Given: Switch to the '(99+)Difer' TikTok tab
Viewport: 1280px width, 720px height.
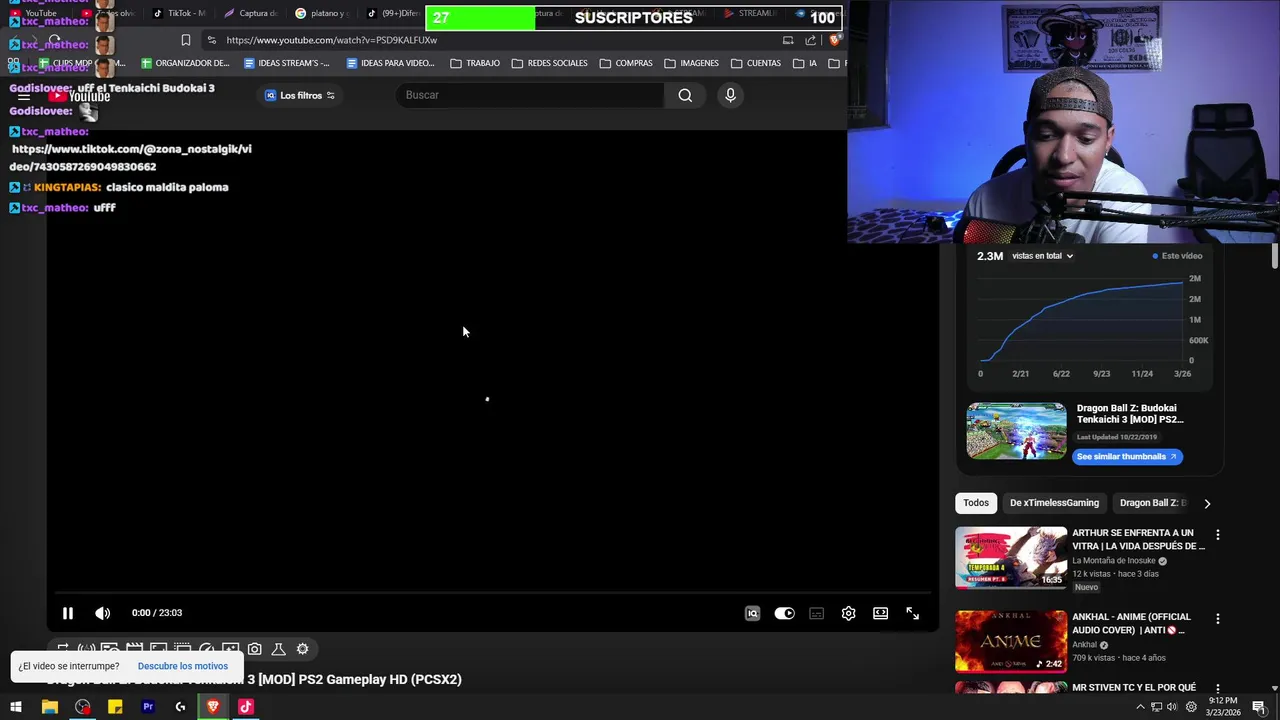Looking at the screenshot, I should click(393, 13).
